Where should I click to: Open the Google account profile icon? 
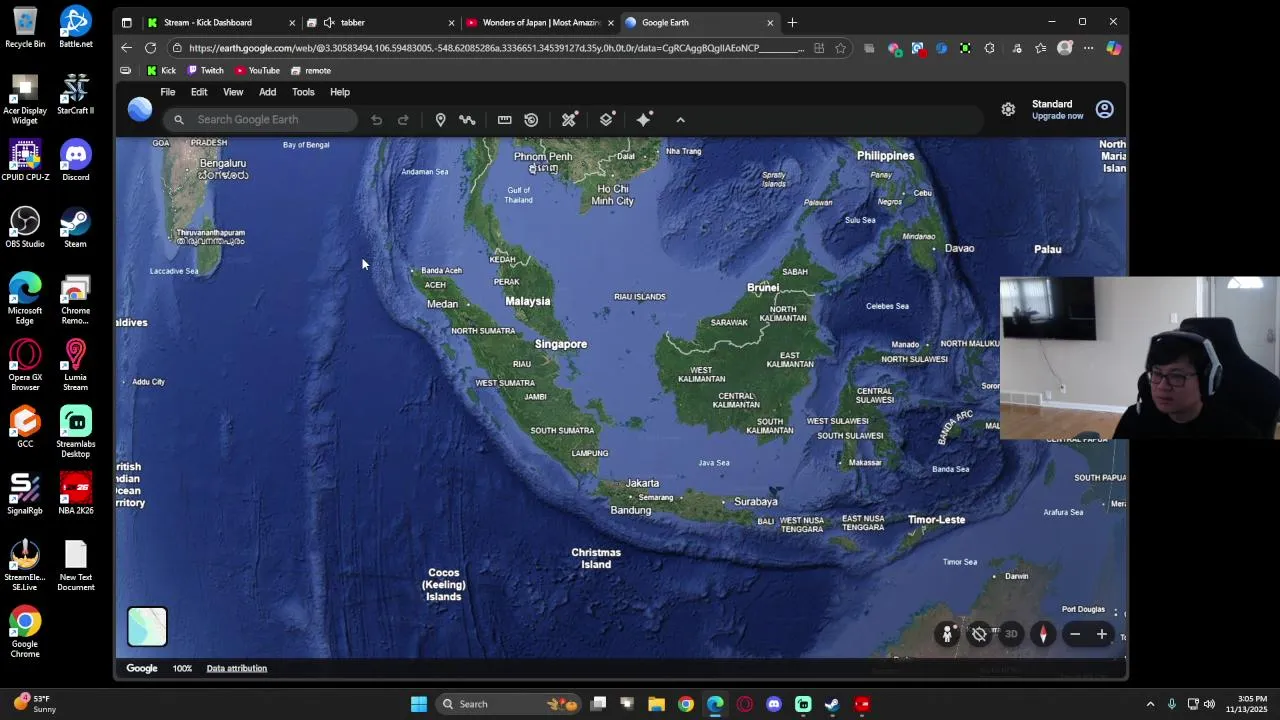1104,109
